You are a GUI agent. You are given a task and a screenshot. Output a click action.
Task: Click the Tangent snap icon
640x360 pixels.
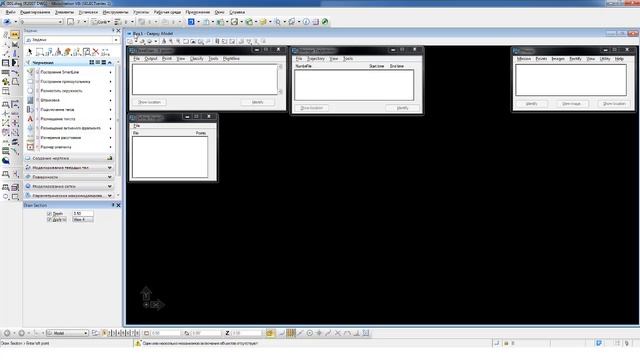(x=347, y=333)
